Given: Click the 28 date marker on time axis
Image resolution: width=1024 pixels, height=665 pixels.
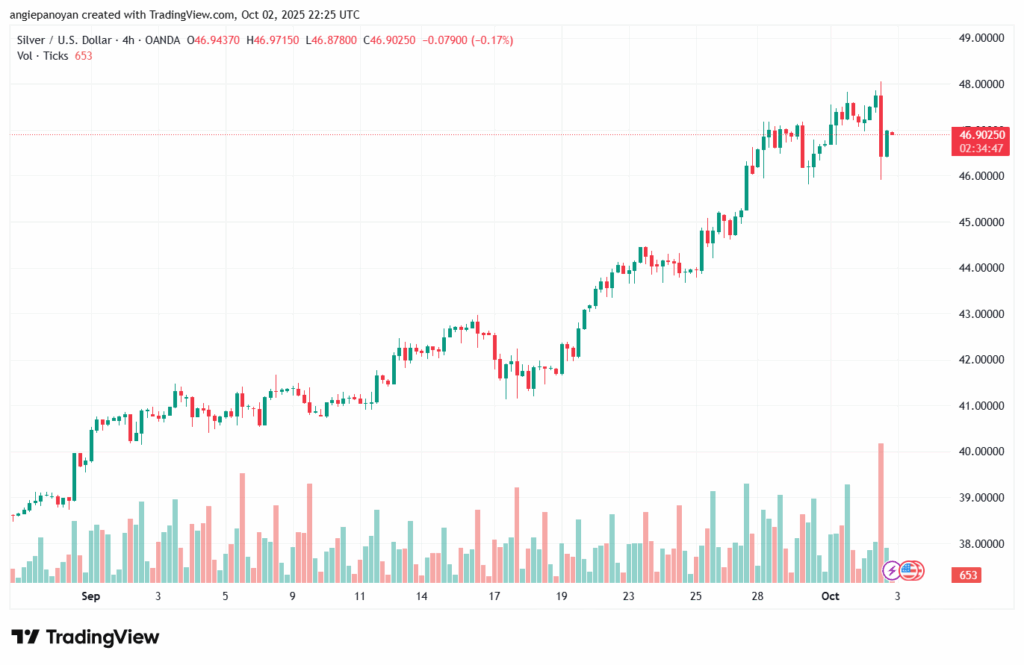Looking at the screenshot, I should click(759, 596).
